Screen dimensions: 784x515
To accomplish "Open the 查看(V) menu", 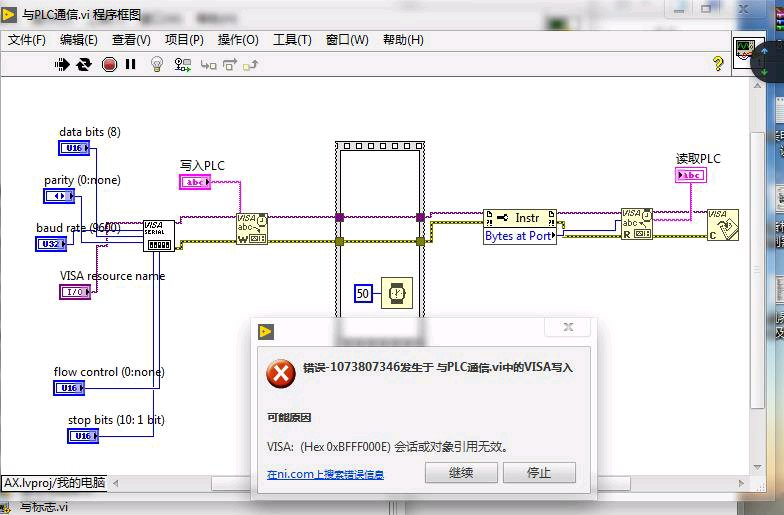I will pos(131,40).
